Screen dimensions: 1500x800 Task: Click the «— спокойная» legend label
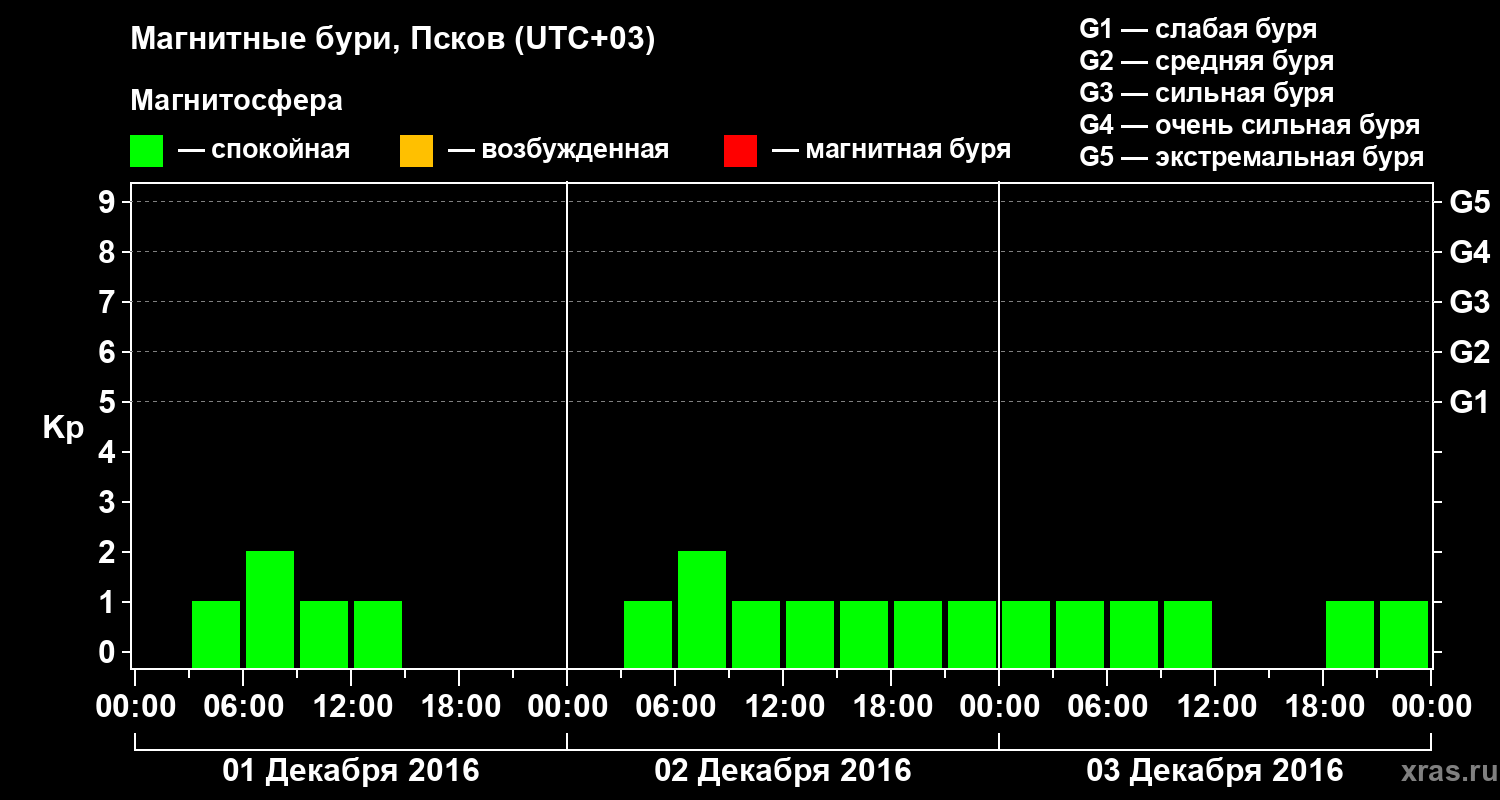click(264, 150)
